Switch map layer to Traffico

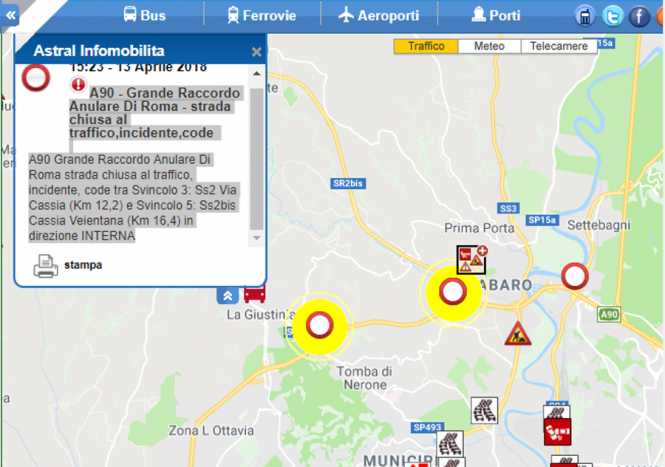(426, 46)
